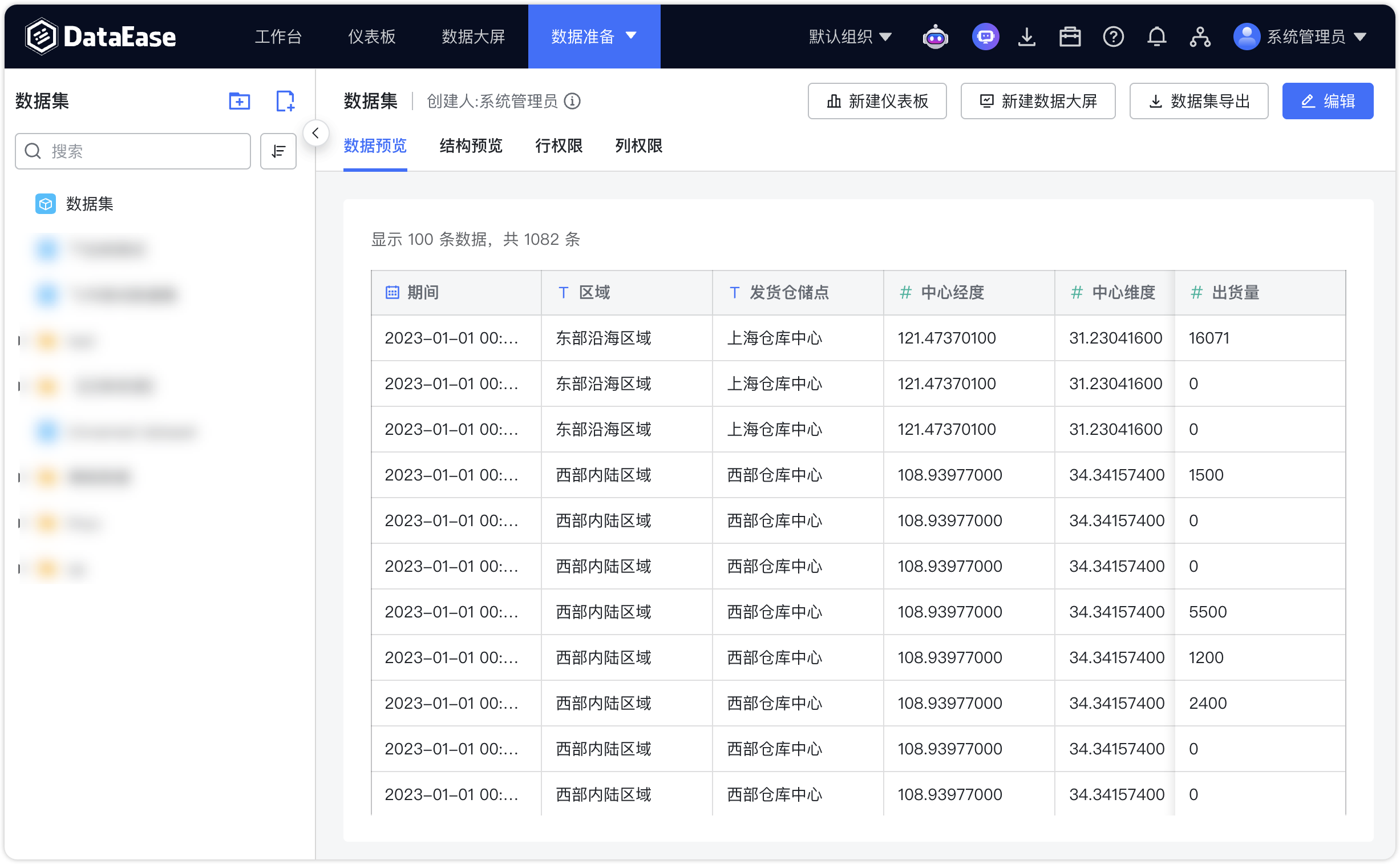Switch to the 数据预览 tab

click(375, 146)
